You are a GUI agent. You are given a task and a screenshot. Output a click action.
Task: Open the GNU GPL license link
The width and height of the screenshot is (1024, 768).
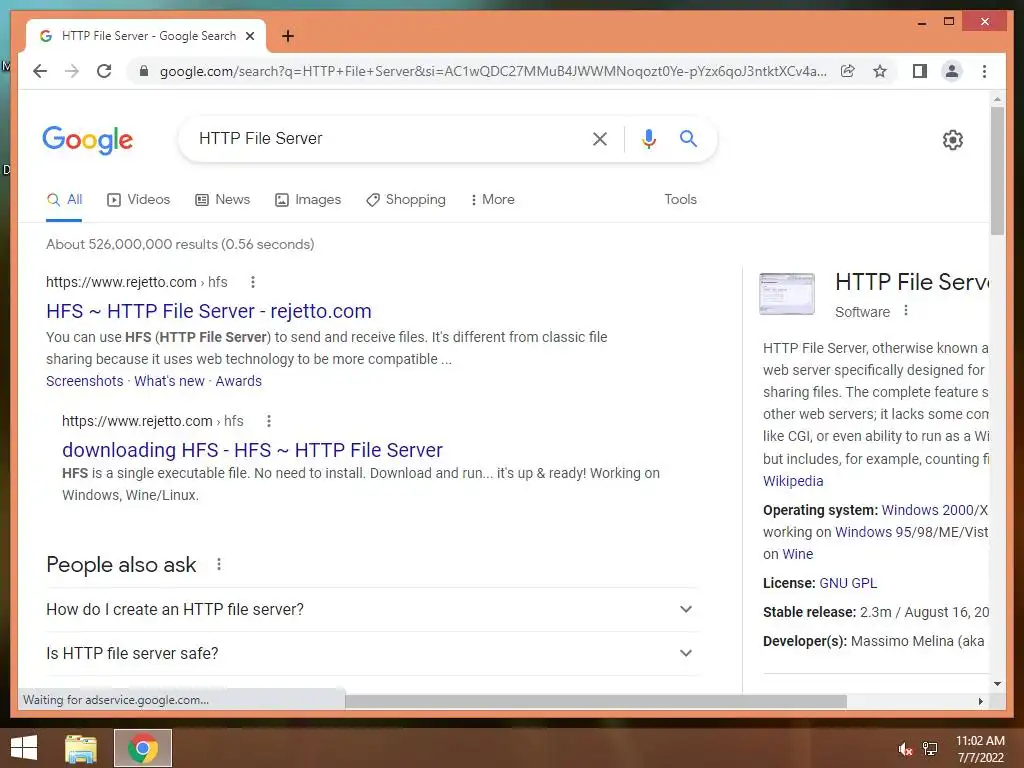pyautogui.click(x=848, y=583)
